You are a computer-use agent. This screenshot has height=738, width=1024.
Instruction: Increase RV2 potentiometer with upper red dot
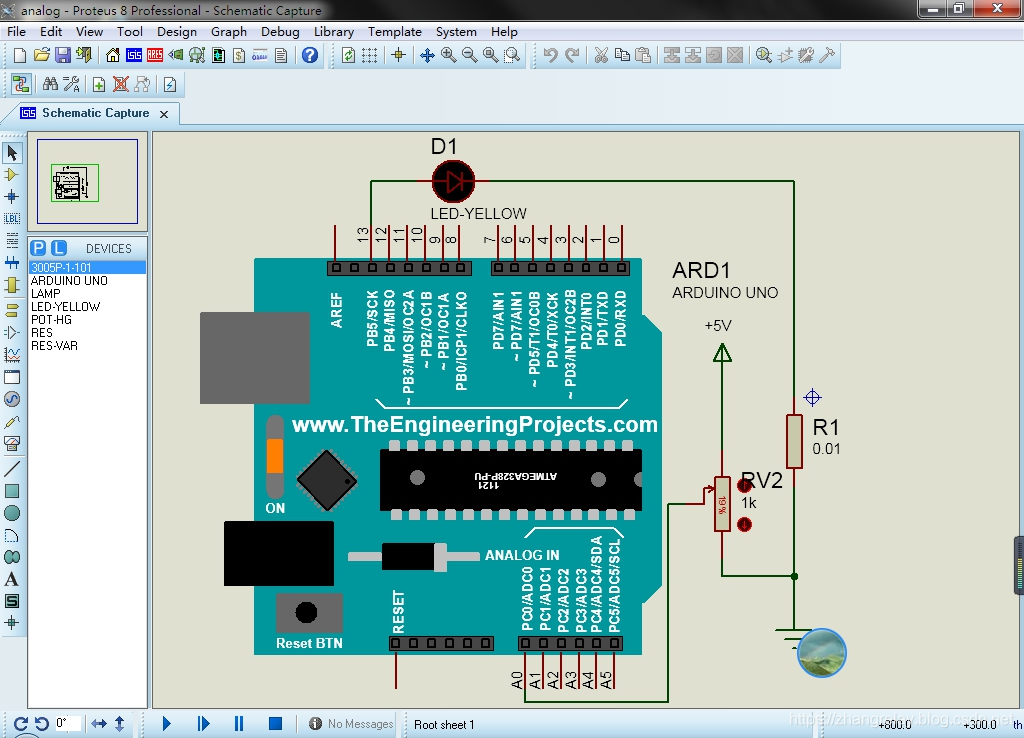[x=744, y=485]
